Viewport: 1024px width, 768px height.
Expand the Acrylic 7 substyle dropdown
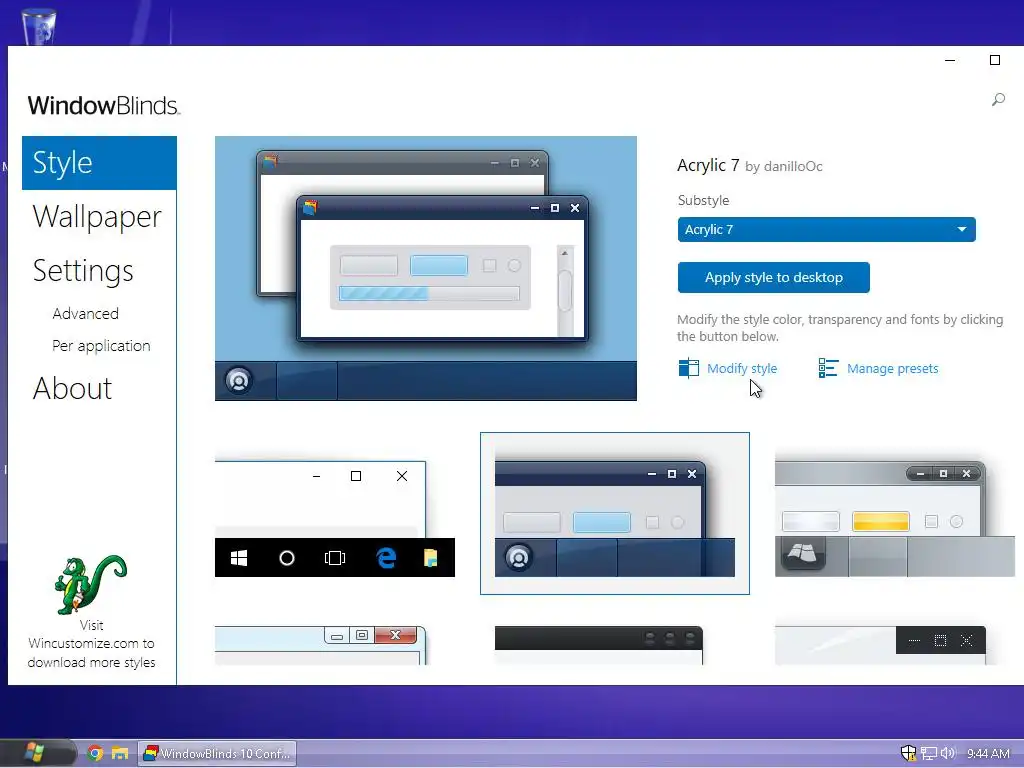[x=826, y=229]
